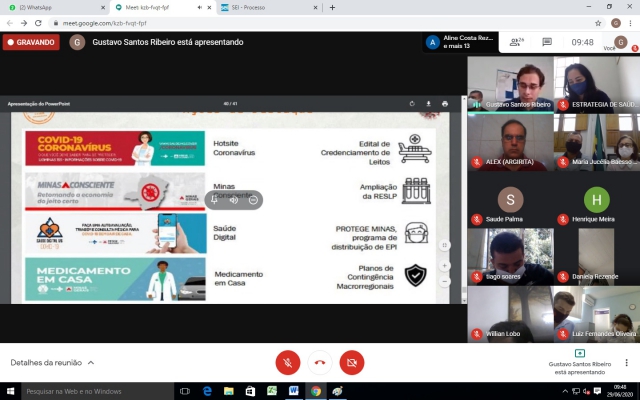Select the Meet kzb-fvqt-fpf tab
Image resolution: width=640 pixels, height=400 pixels.
163,7
